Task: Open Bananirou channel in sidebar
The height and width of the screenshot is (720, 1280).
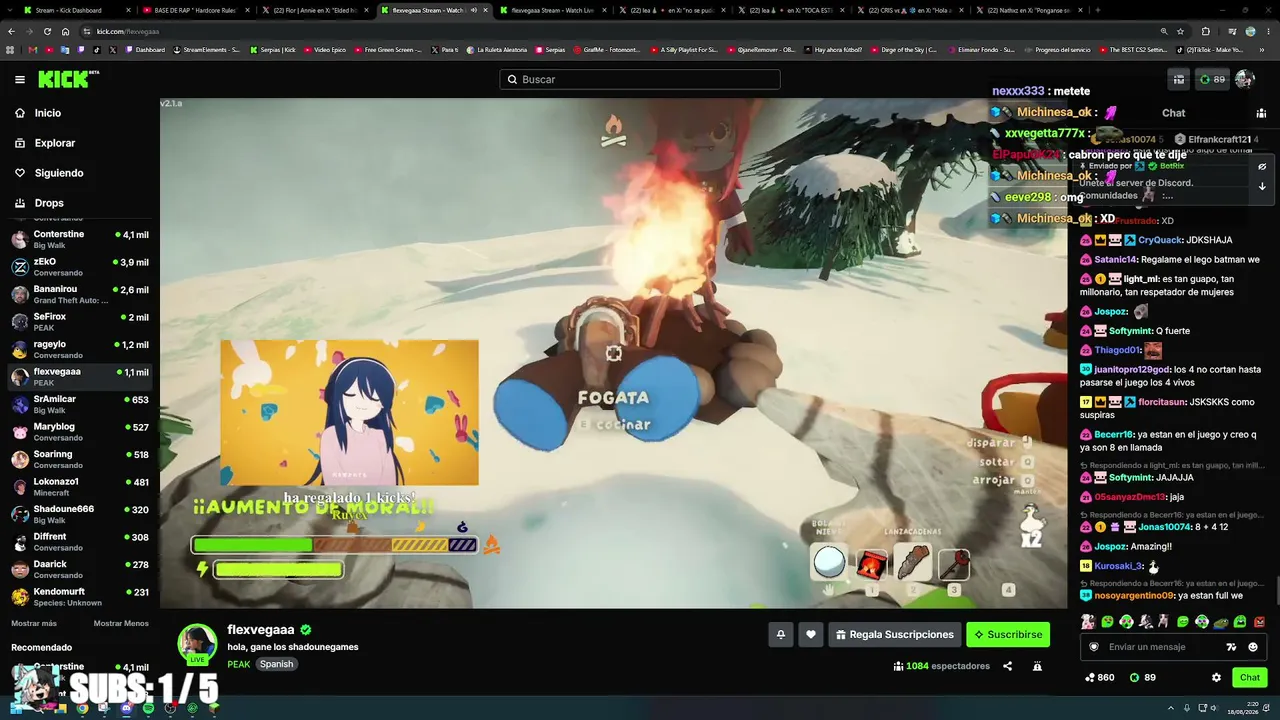Action: tap(80, 294)
